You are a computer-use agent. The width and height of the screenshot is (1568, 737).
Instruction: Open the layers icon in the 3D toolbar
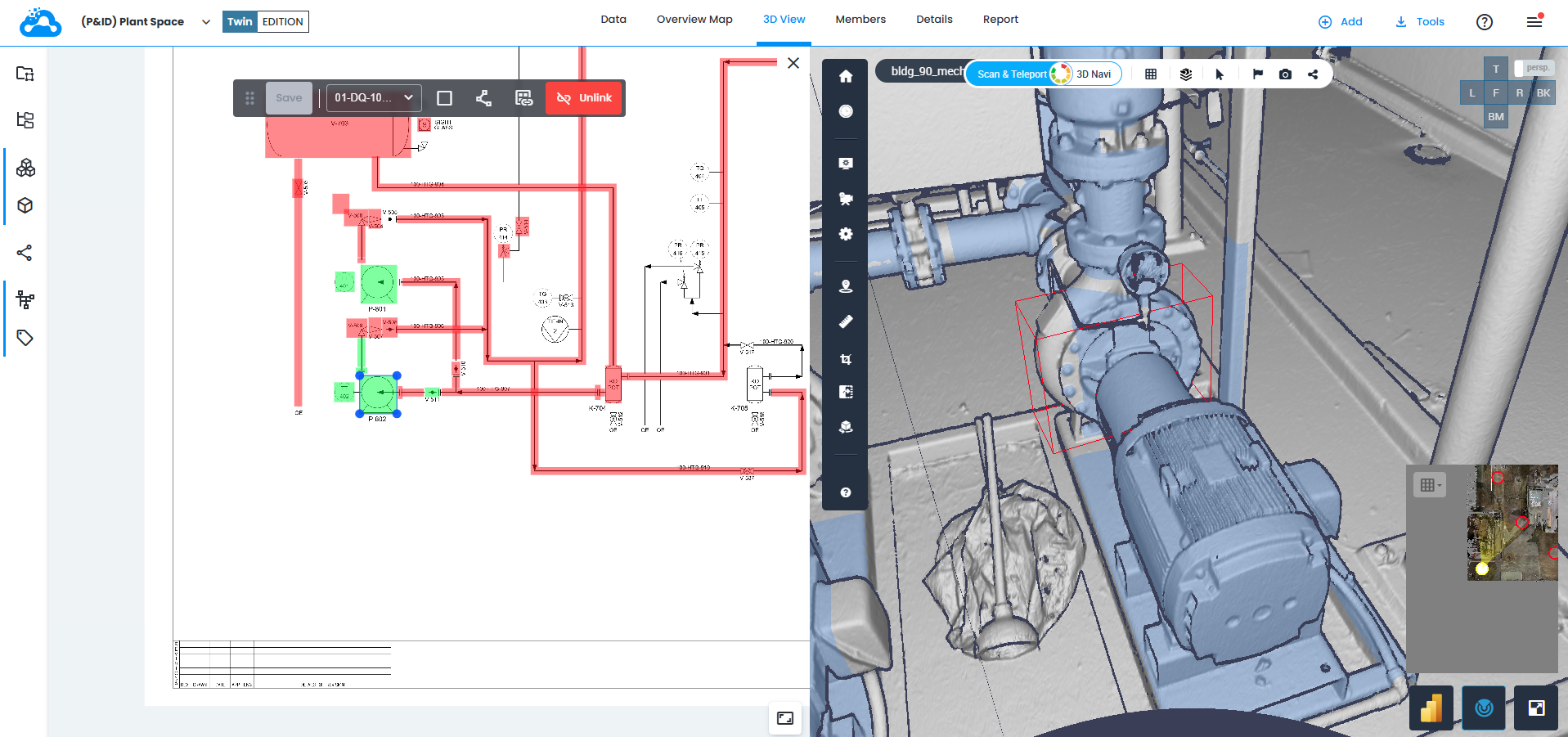pos(1185,74)
